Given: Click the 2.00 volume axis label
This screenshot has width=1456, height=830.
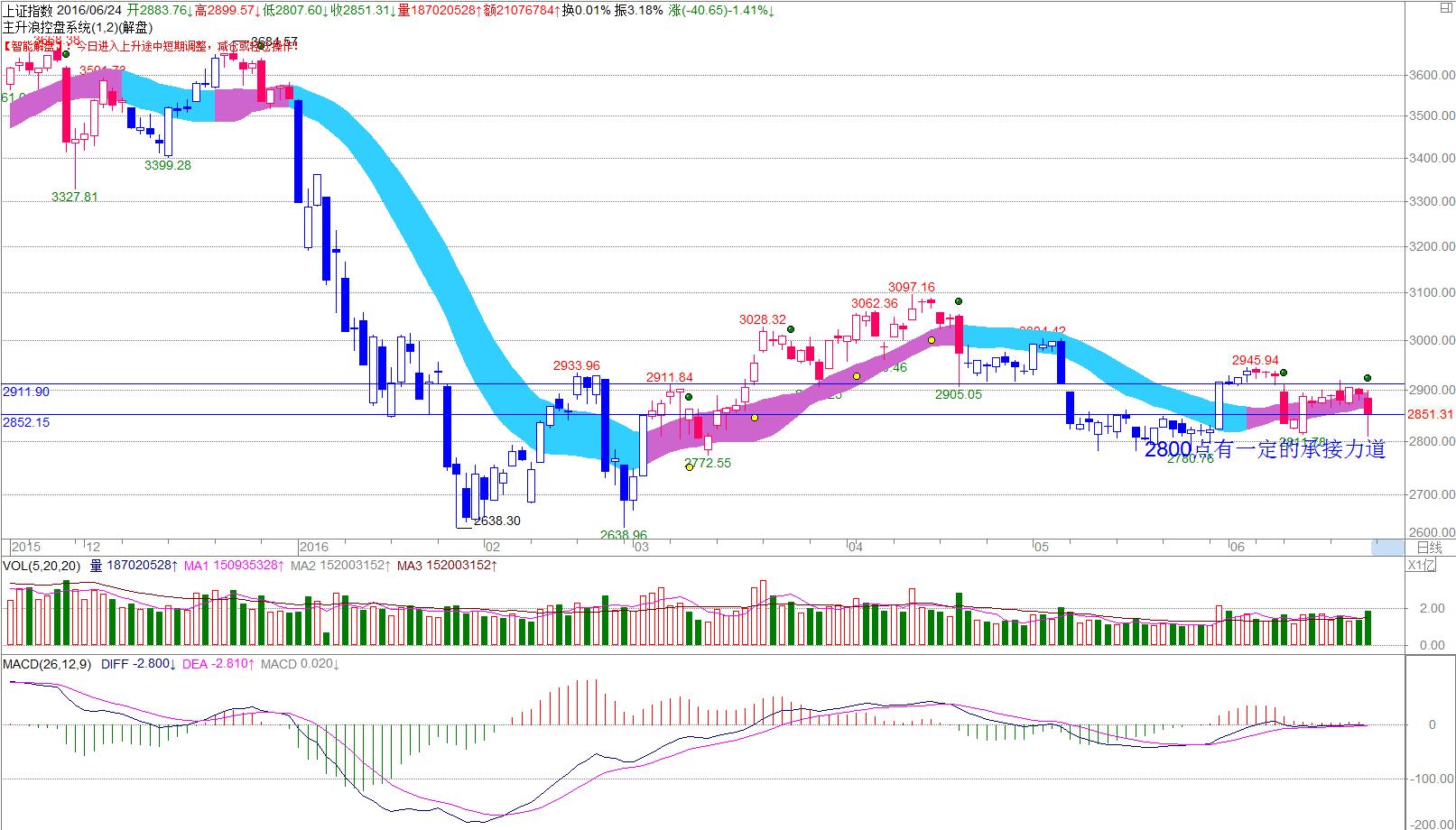Looking at the screenshot, I should click(x=1432, y=608).
